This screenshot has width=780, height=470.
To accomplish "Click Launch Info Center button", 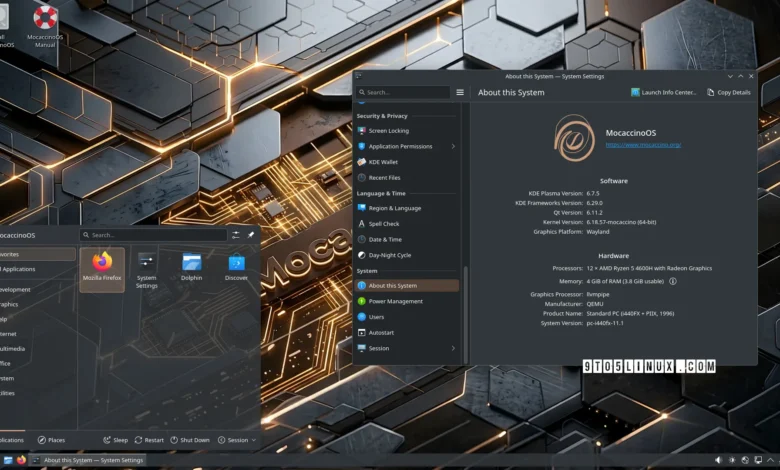I will click(x=664, y=93).
